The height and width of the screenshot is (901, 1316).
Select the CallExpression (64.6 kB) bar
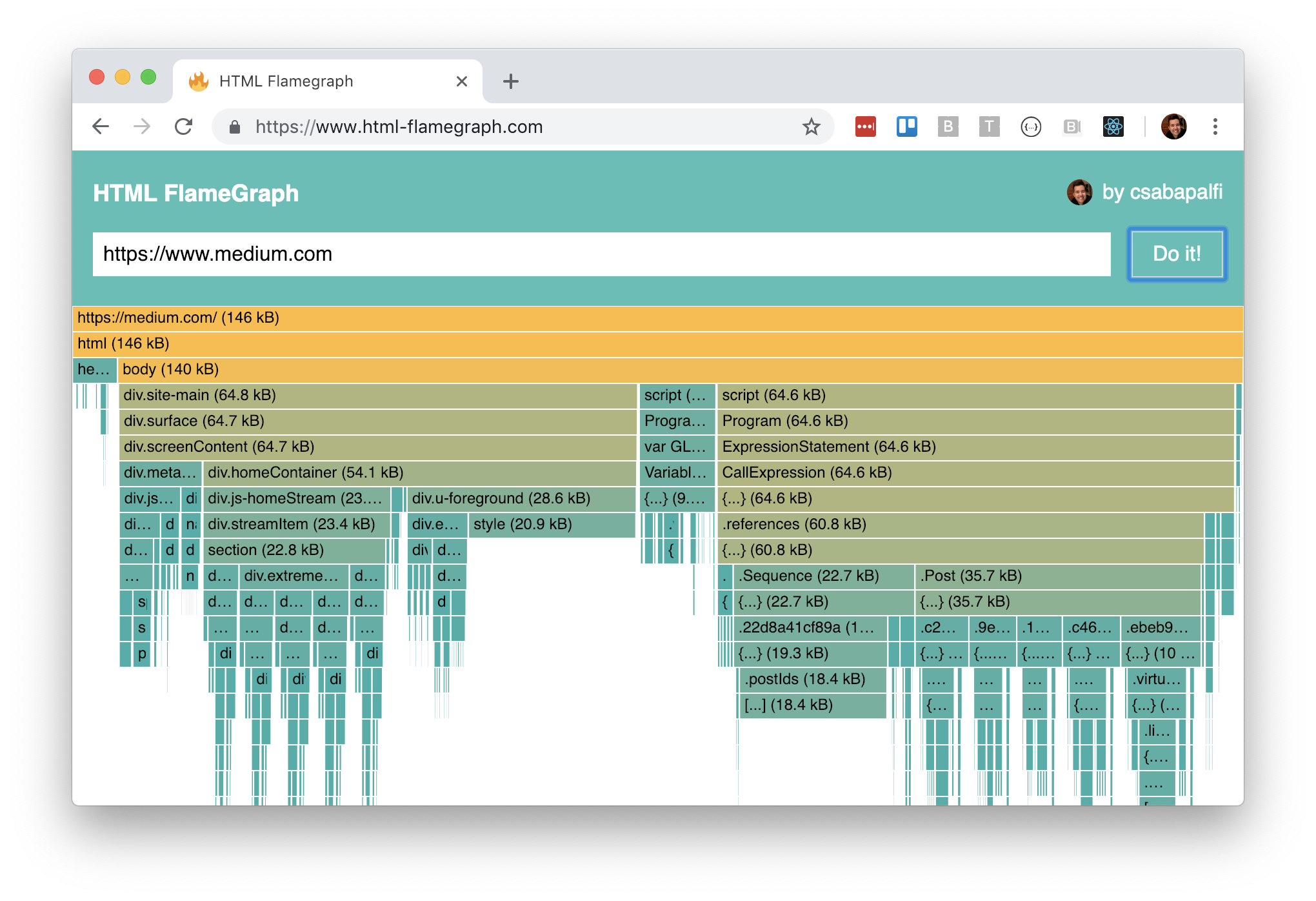(975, 473)
